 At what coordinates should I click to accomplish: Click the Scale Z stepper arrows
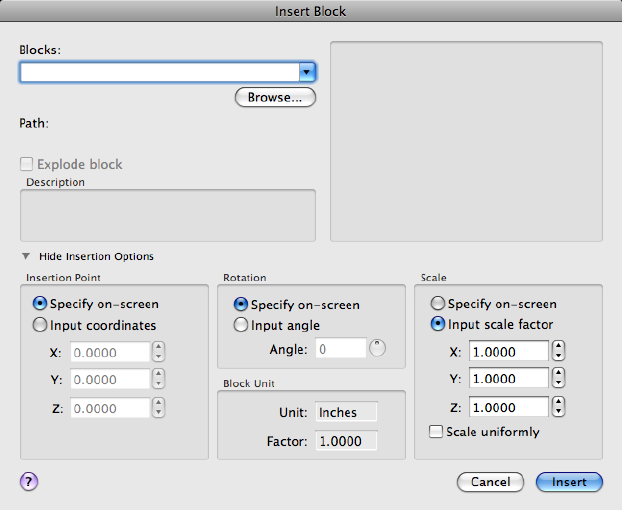[x=559, y=407]
